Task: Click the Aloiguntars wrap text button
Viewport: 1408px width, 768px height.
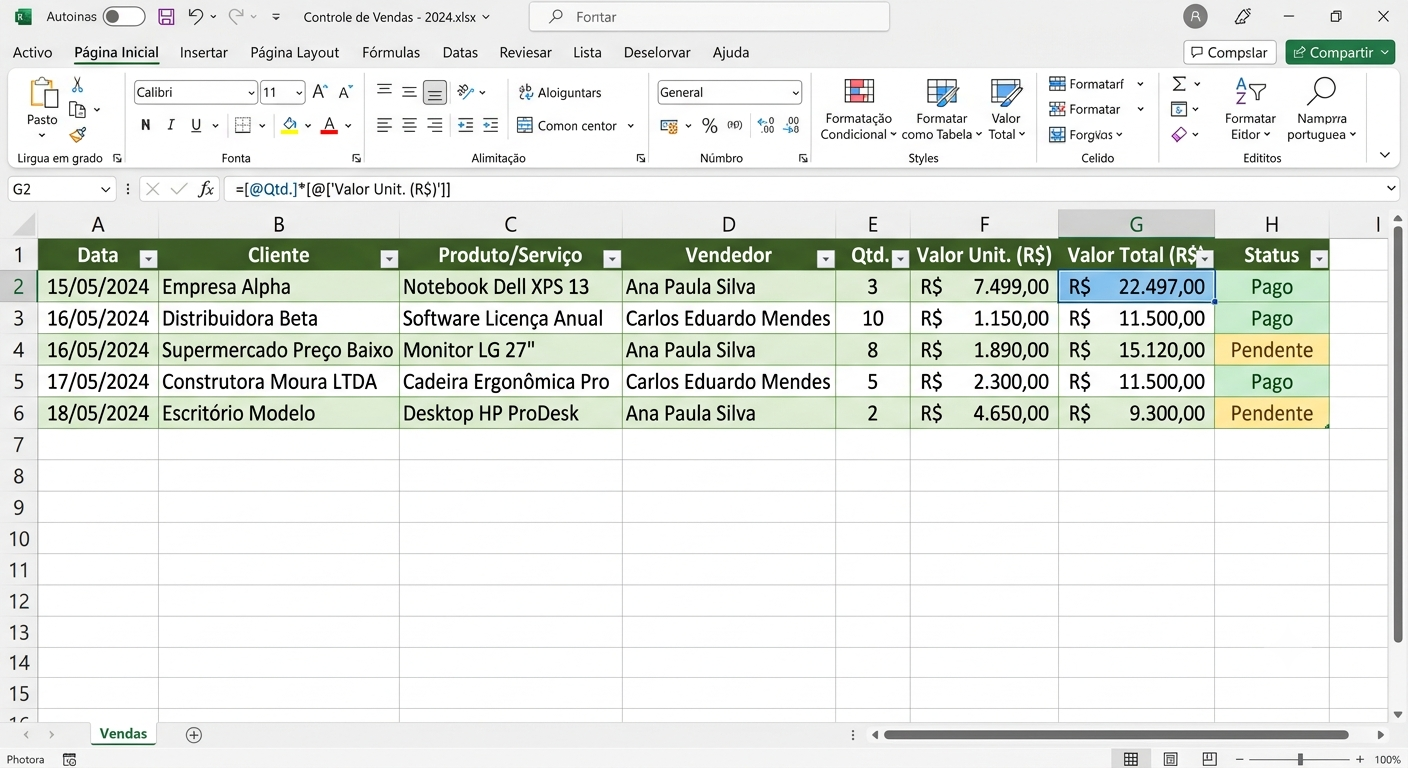Action: tap(560, 92)
